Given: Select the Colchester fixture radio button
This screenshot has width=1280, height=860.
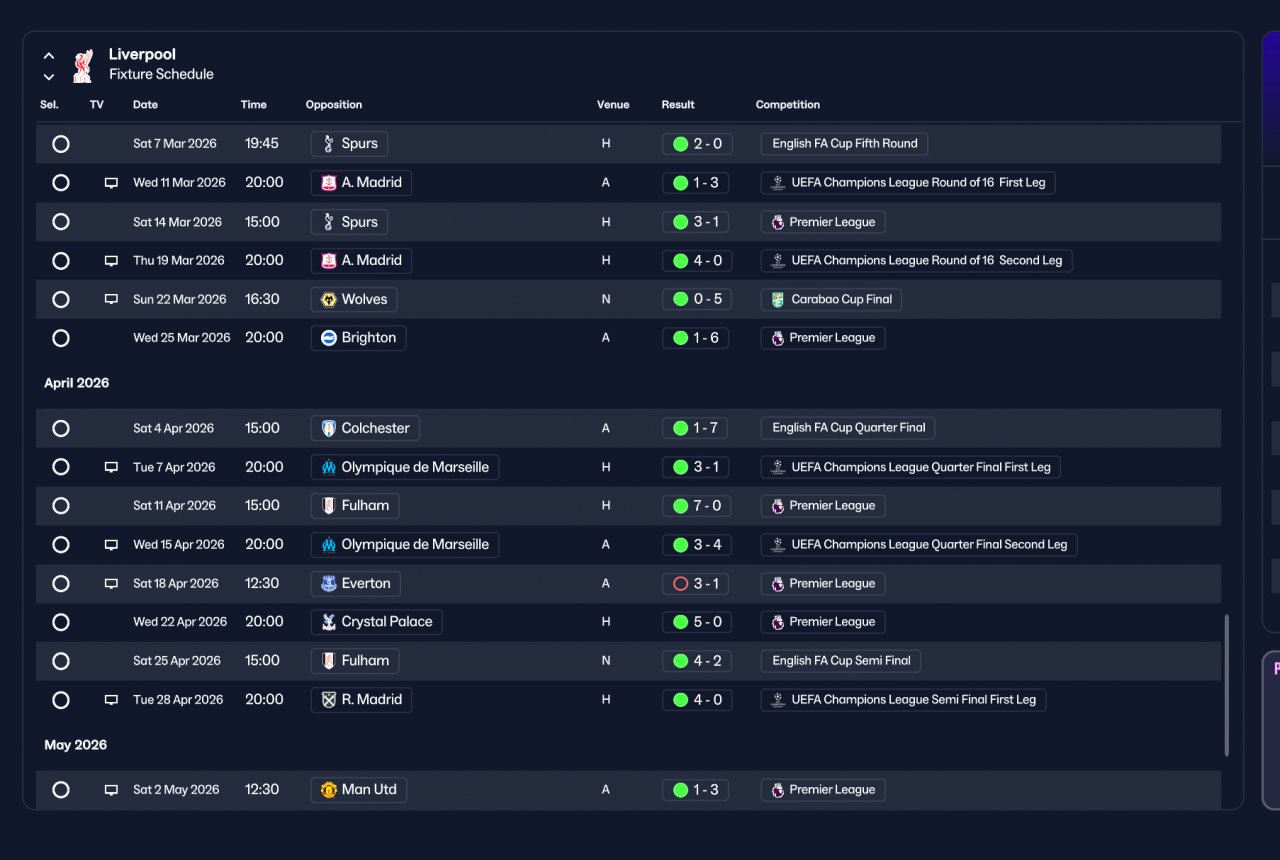Looking at the screenshot, I should tap(61, 428).
